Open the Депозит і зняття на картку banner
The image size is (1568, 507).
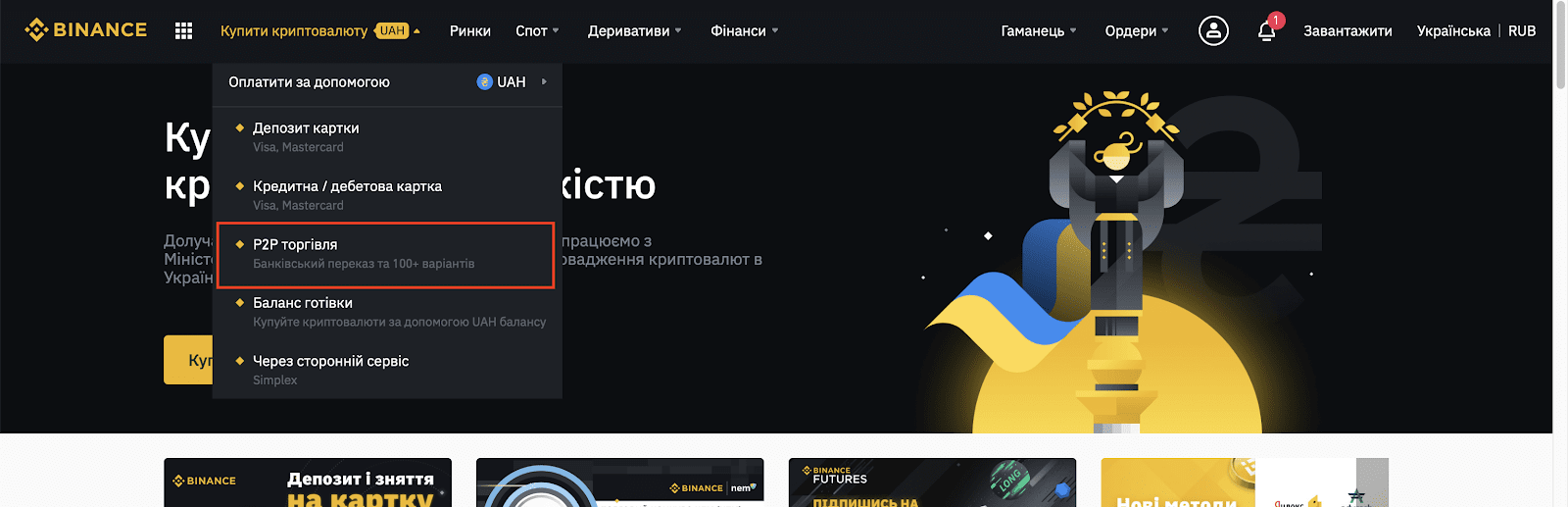click(308, 482)
